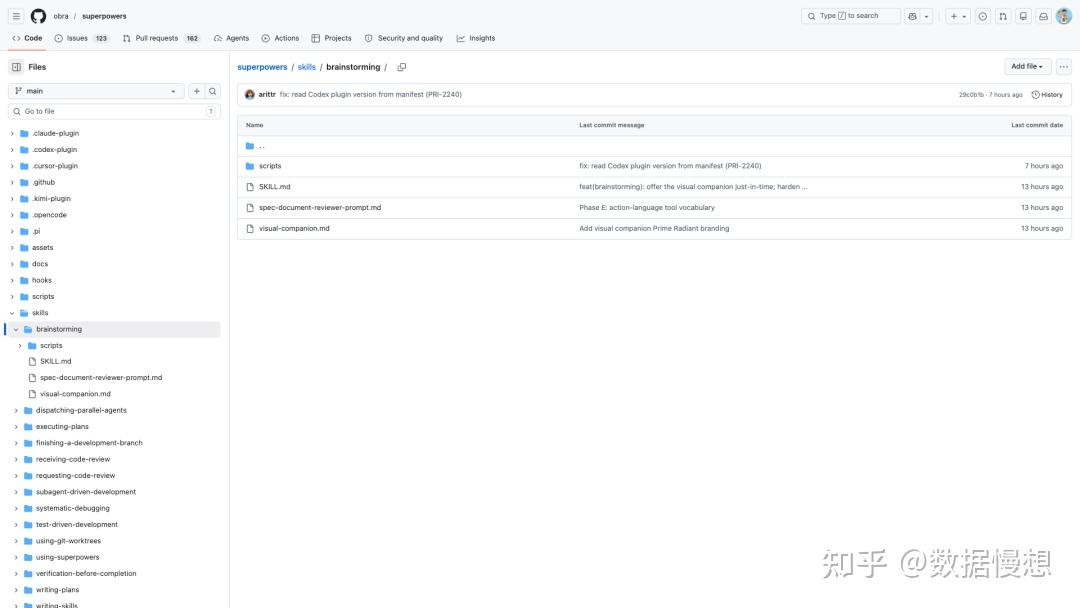Open the Copilot chat icon in header
Screen dimensions: 1080x608
pos(913,16)
